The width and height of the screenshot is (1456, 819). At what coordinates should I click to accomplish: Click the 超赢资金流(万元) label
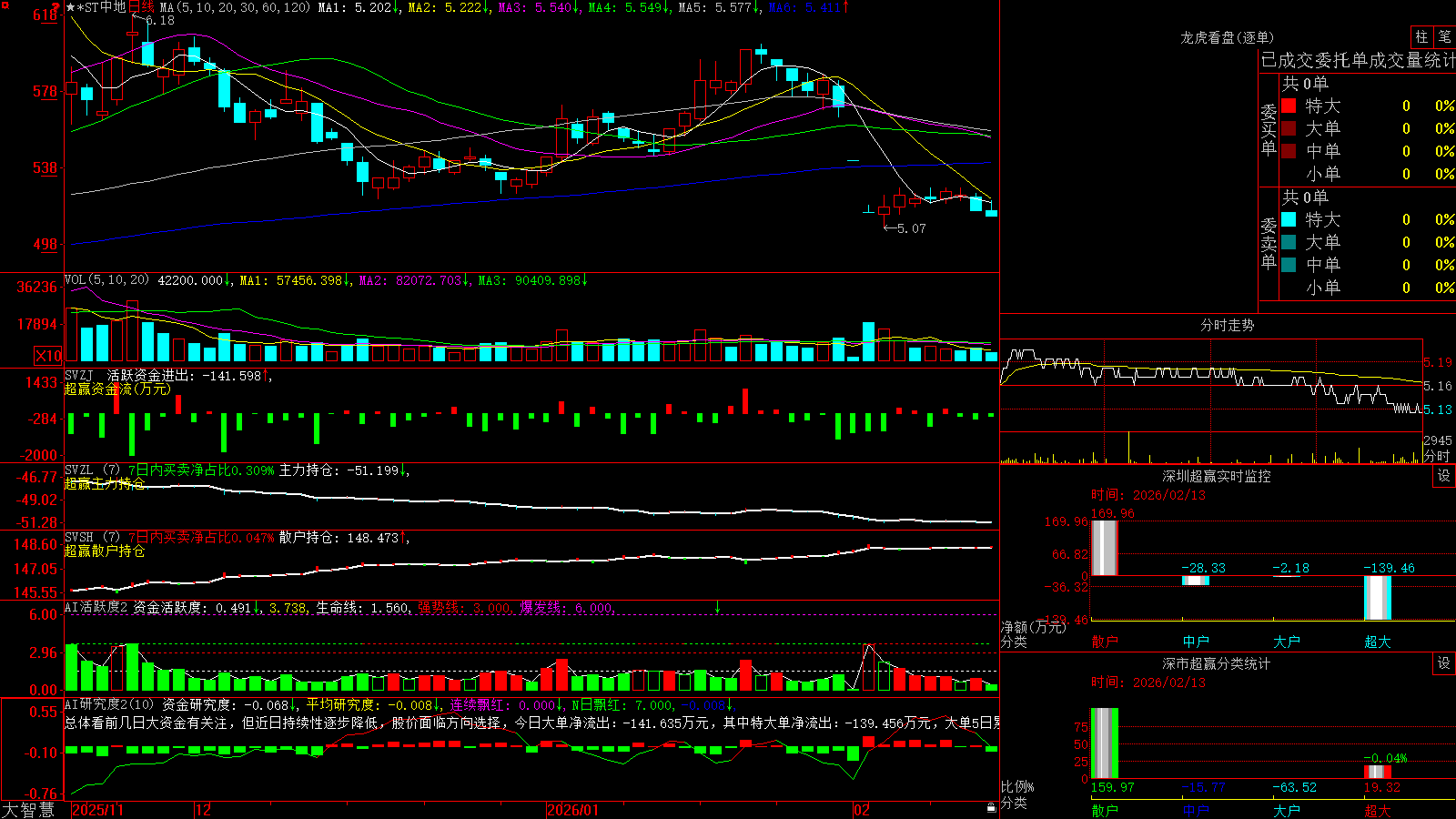(x=117, y=389)
